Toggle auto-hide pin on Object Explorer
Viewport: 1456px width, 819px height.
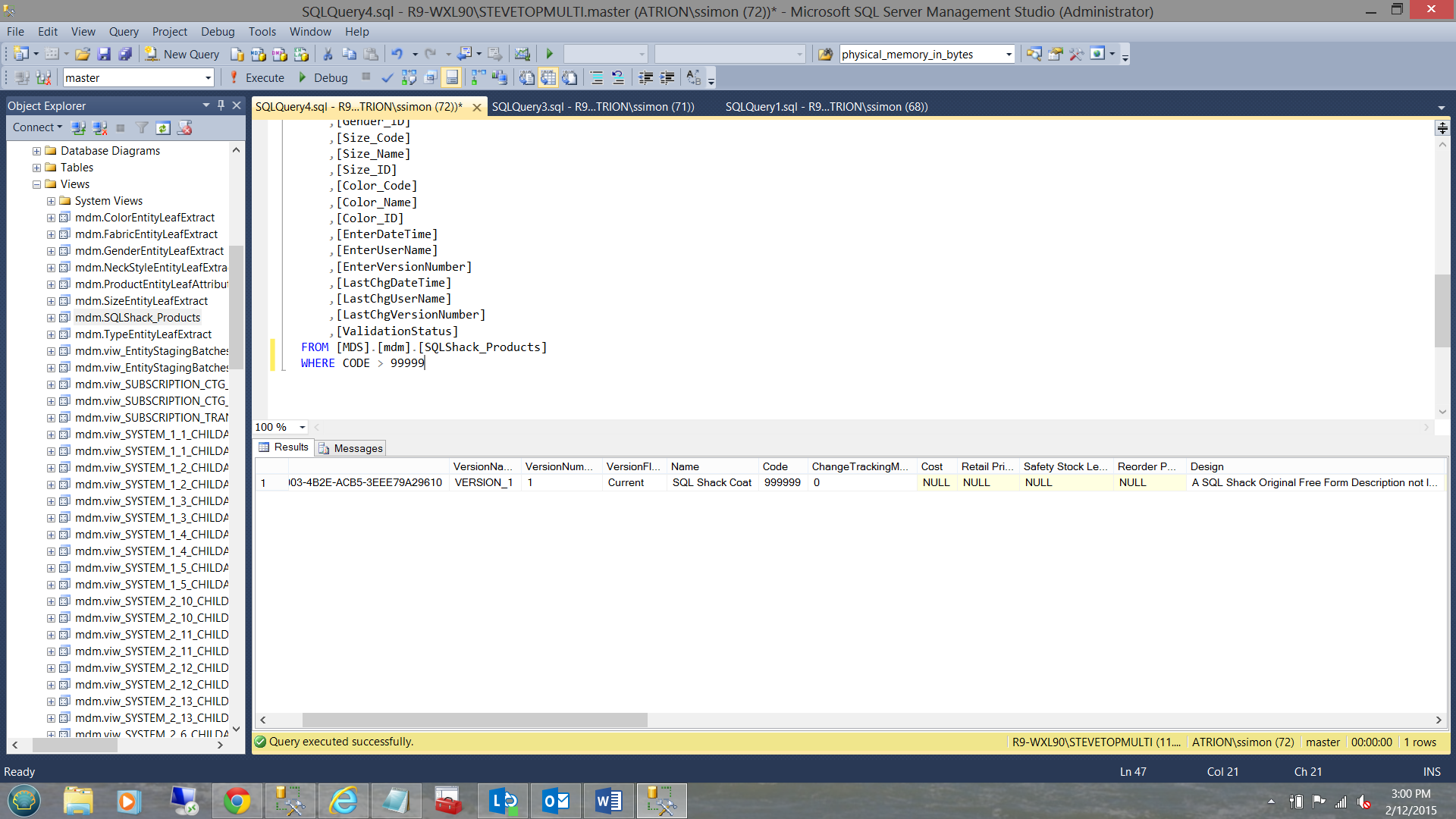point(221,105)
